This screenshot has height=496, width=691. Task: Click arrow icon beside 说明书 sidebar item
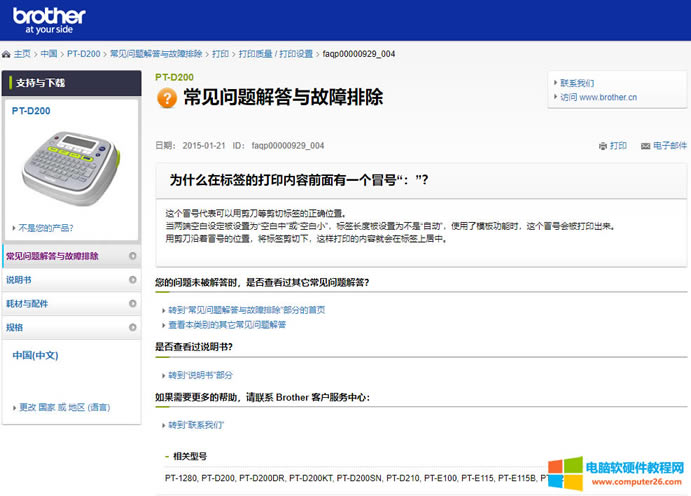click(133, 280)
